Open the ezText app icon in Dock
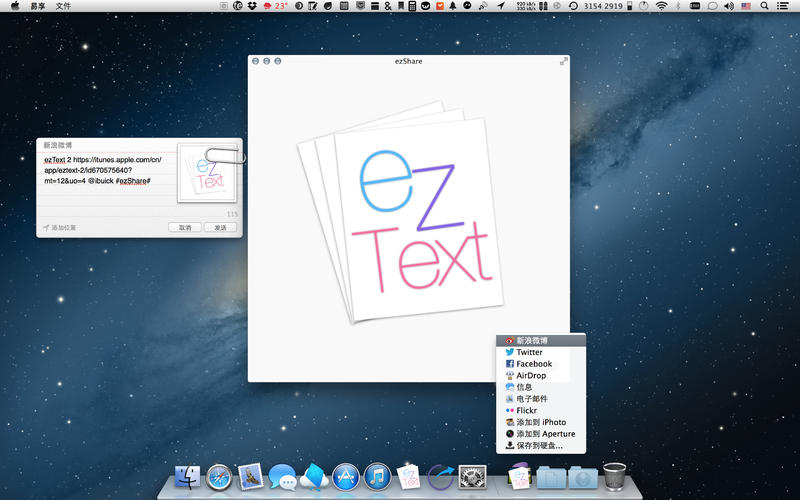Viewport: 800px width, 500px height. point(409,477)
